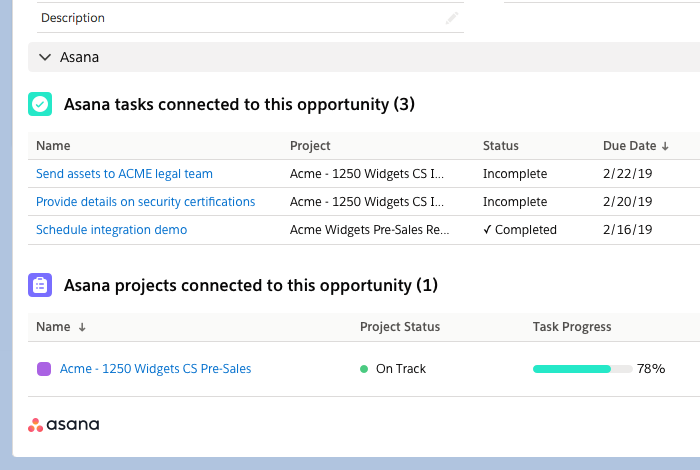Viewport: 700px width, 470px height.
Task: Sort tasks by Due Date column arrow
Action: [666, 146]
